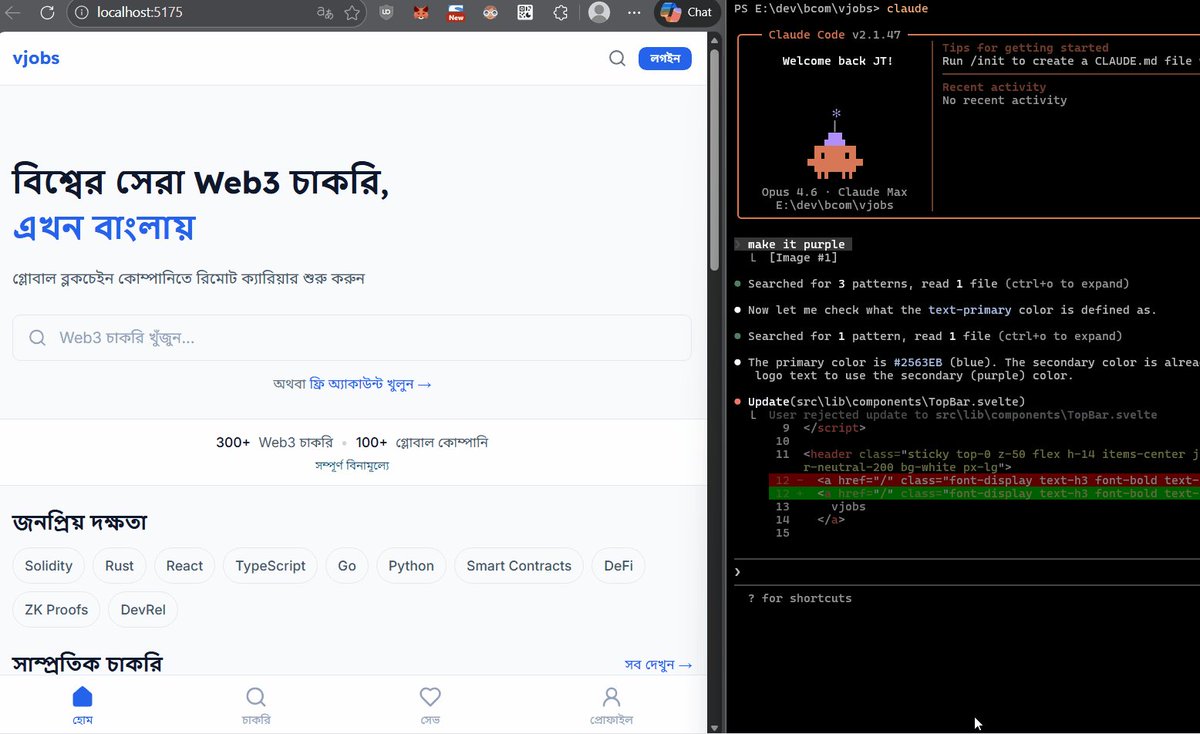Open the সব দেখুন see-all link
Screen dimensions: 1200x734
click(x=658, y=665)
